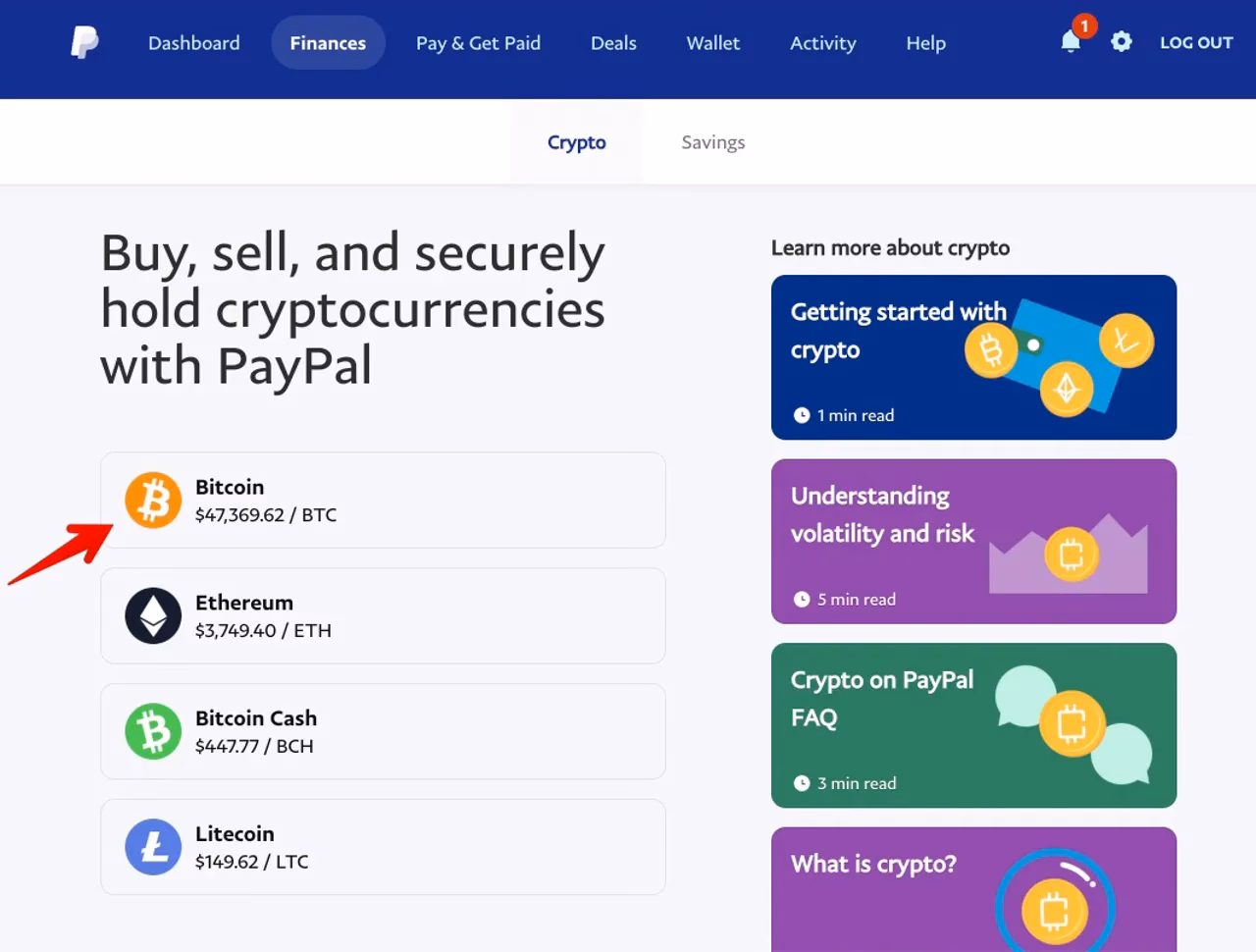Click the Bitcoin row showing $47,369.62

click(x=383, y=501)
